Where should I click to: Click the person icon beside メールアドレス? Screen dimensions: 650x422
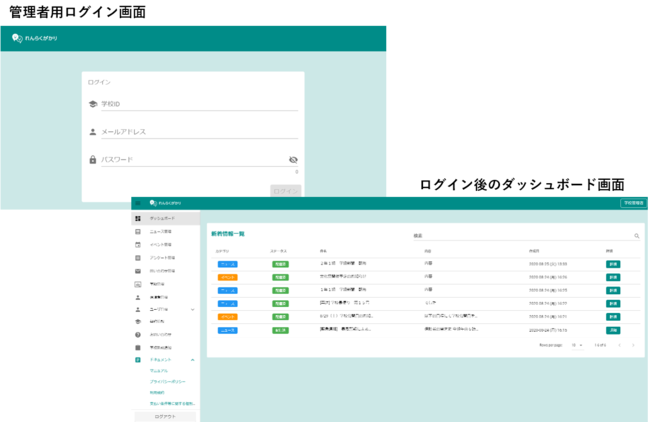[93, 132]
